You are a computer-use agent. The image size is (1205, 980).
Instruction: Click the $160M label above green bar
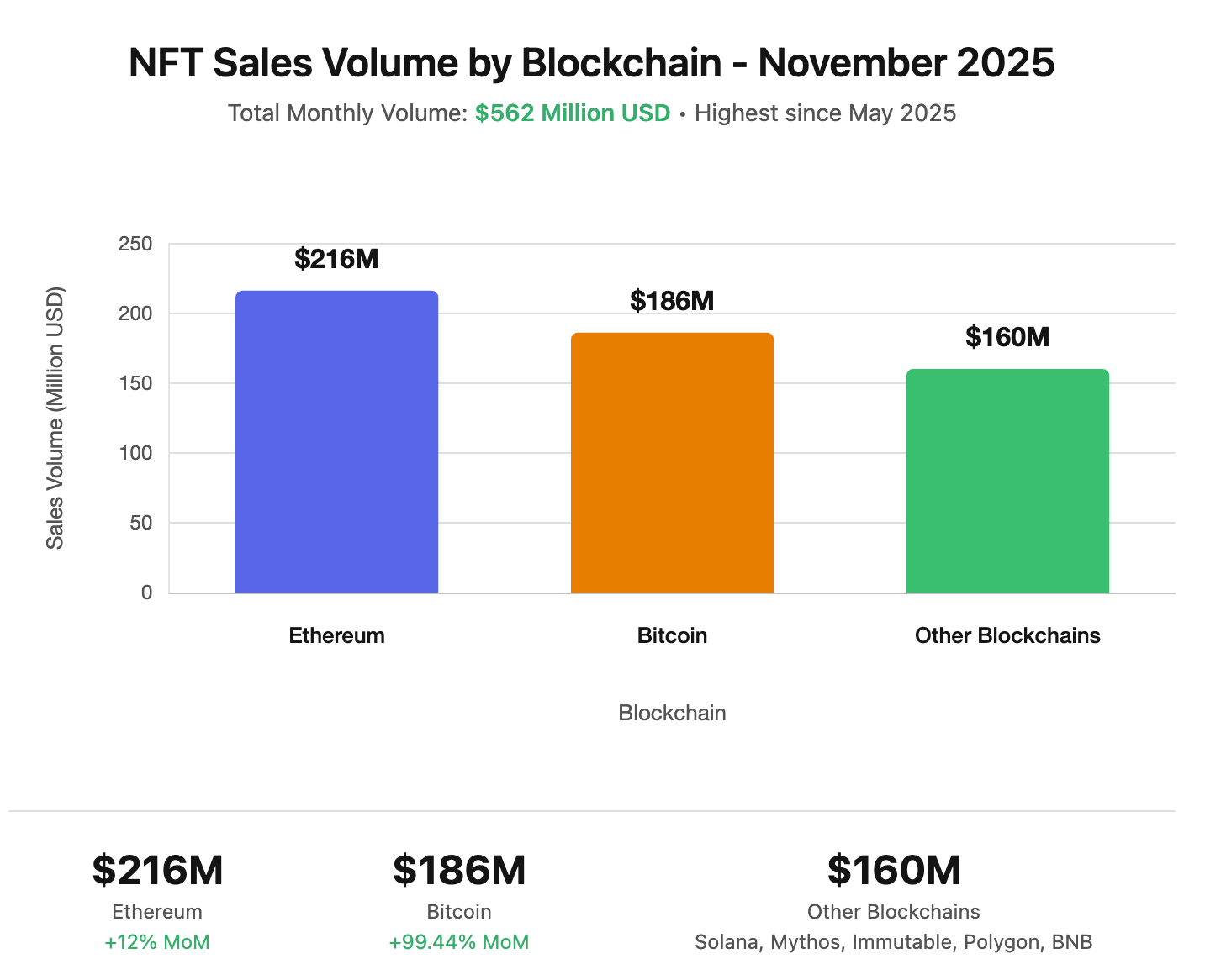point(1007,337)
